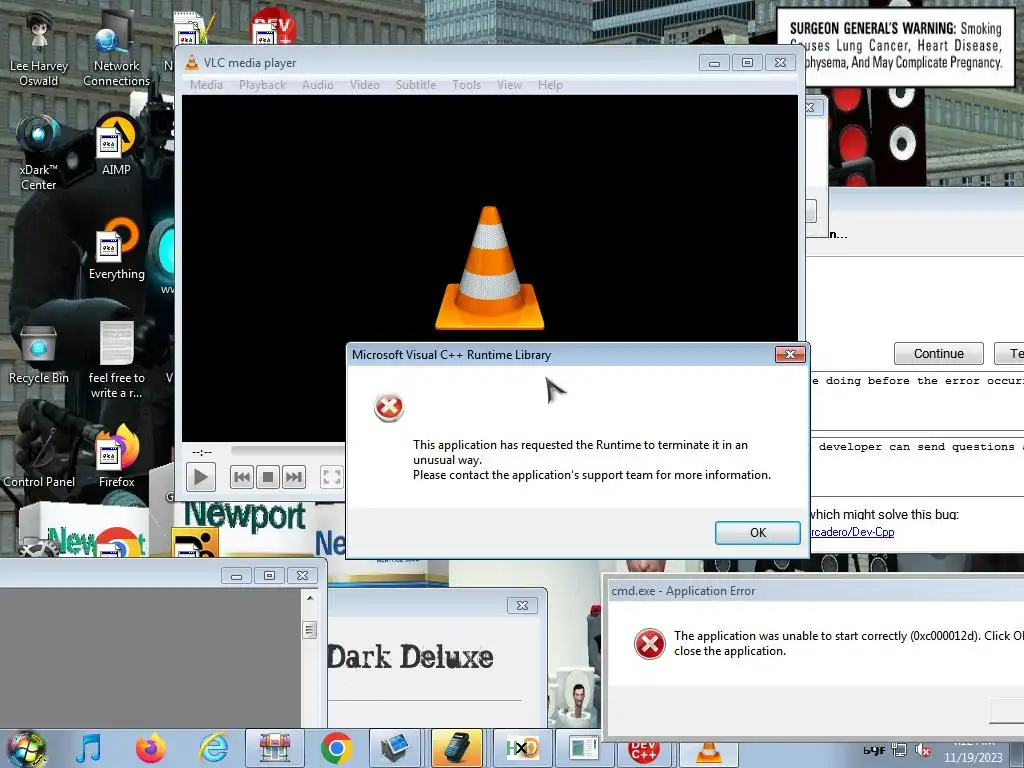This screenshot has width=1024, height=768.
Task: Click OK in Visual C++ Runtime dialog
Action: pyautogui.click(x=758, y=533)
